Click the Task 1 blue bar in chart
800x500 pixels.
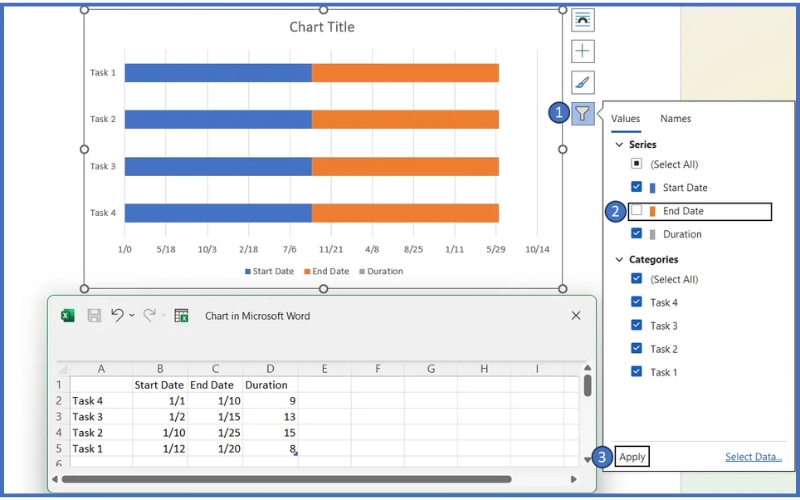[x=218, y=73]
